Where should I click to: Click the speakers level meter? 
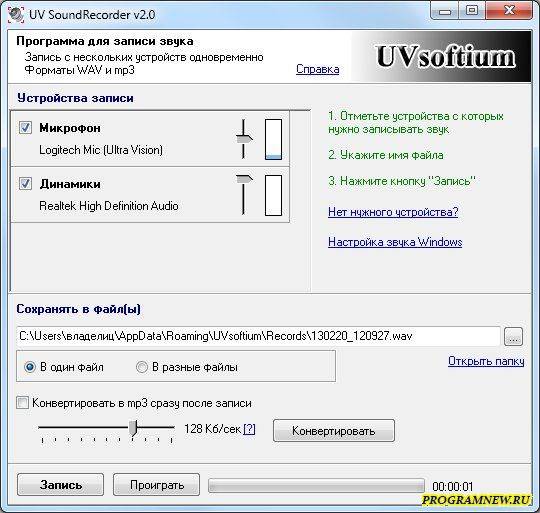(x=273, y=195)
